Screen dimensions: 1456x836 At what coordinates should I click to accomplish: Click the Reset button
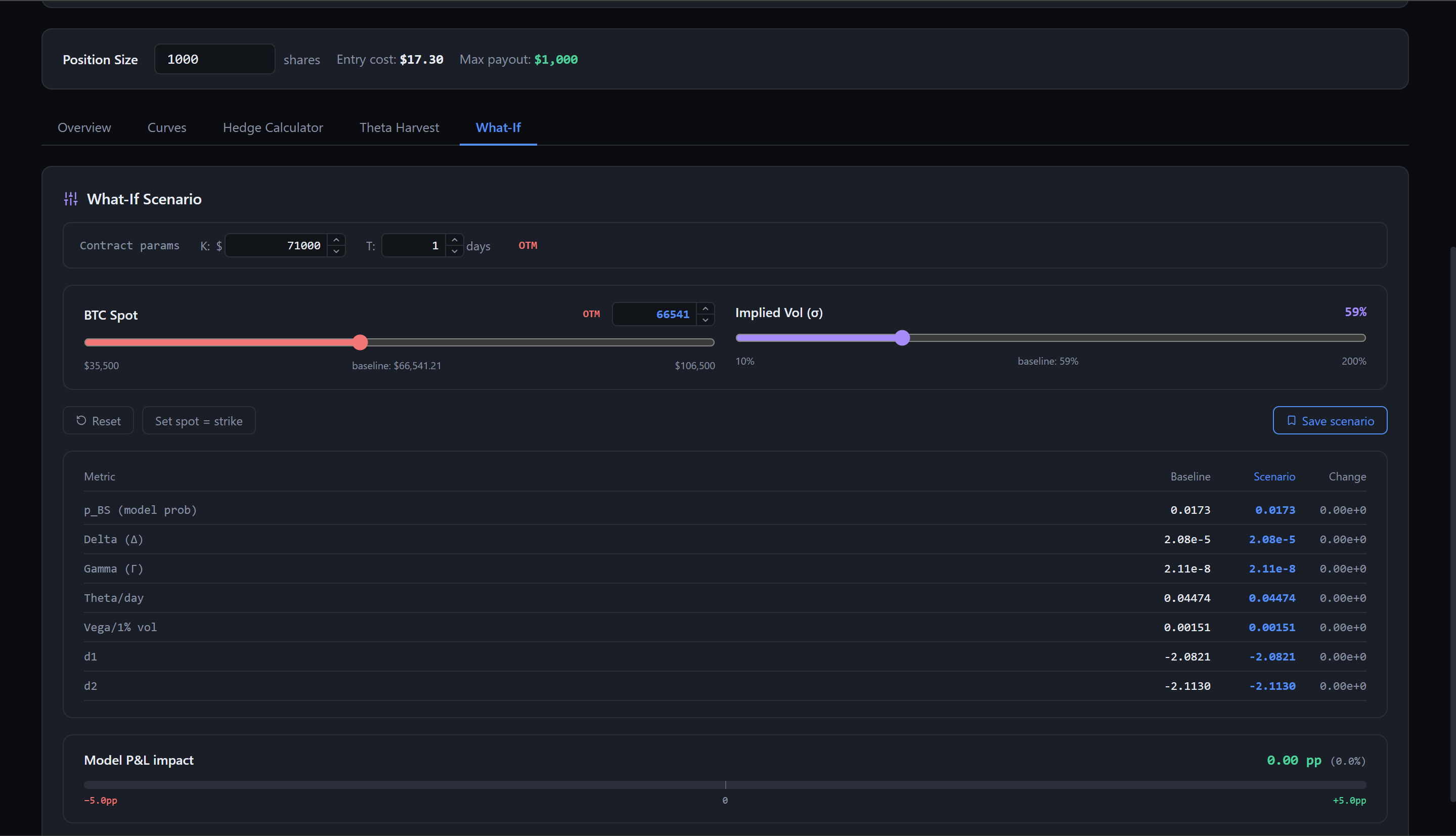(x=98, y=421)
